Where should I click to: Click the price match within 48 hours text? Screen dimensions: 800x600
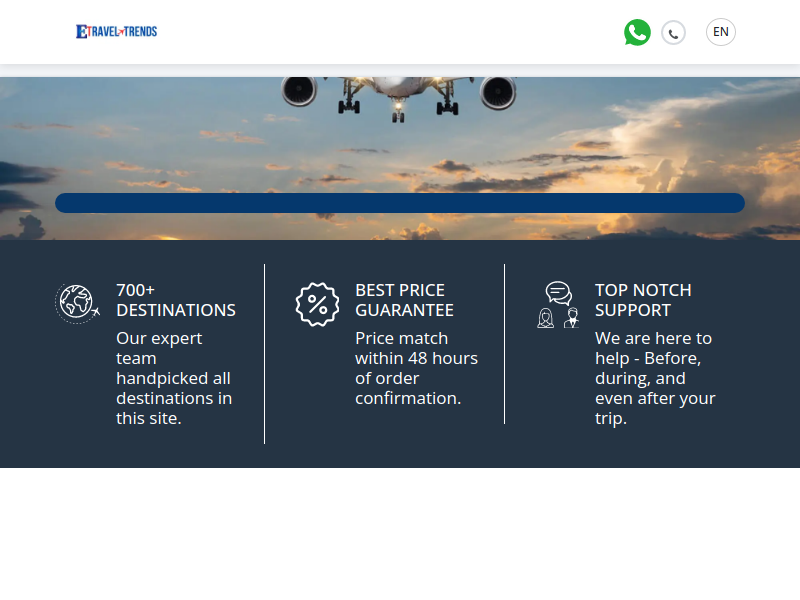tap(416, 368)
